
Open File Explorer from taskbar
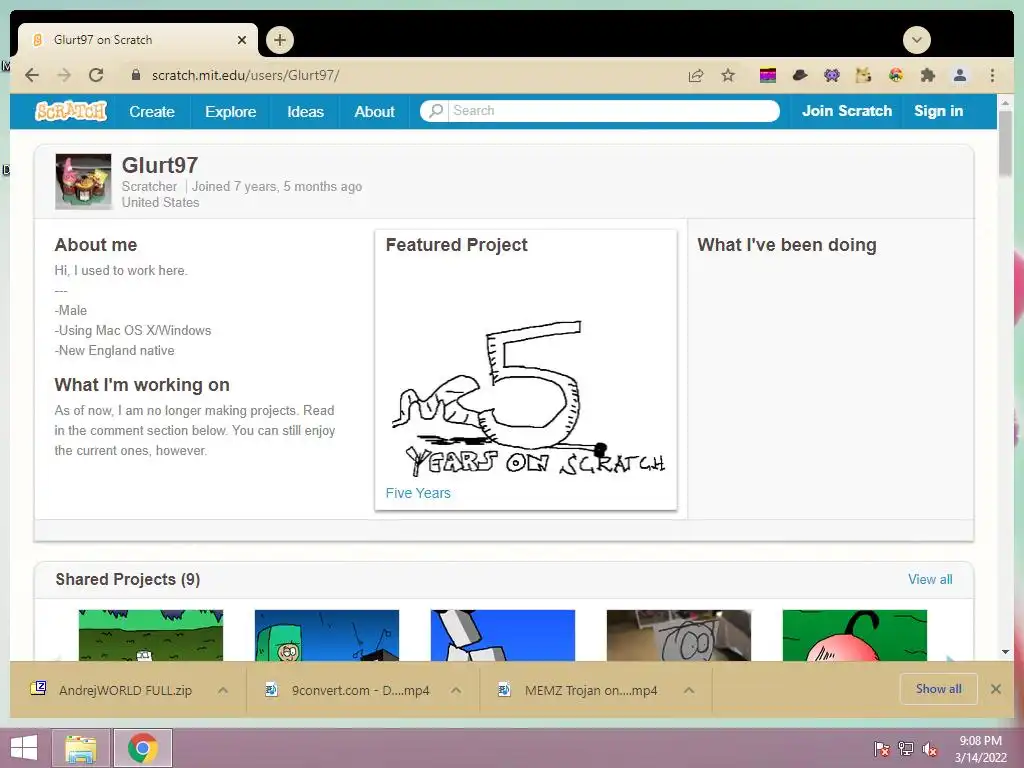coord(80,748)
